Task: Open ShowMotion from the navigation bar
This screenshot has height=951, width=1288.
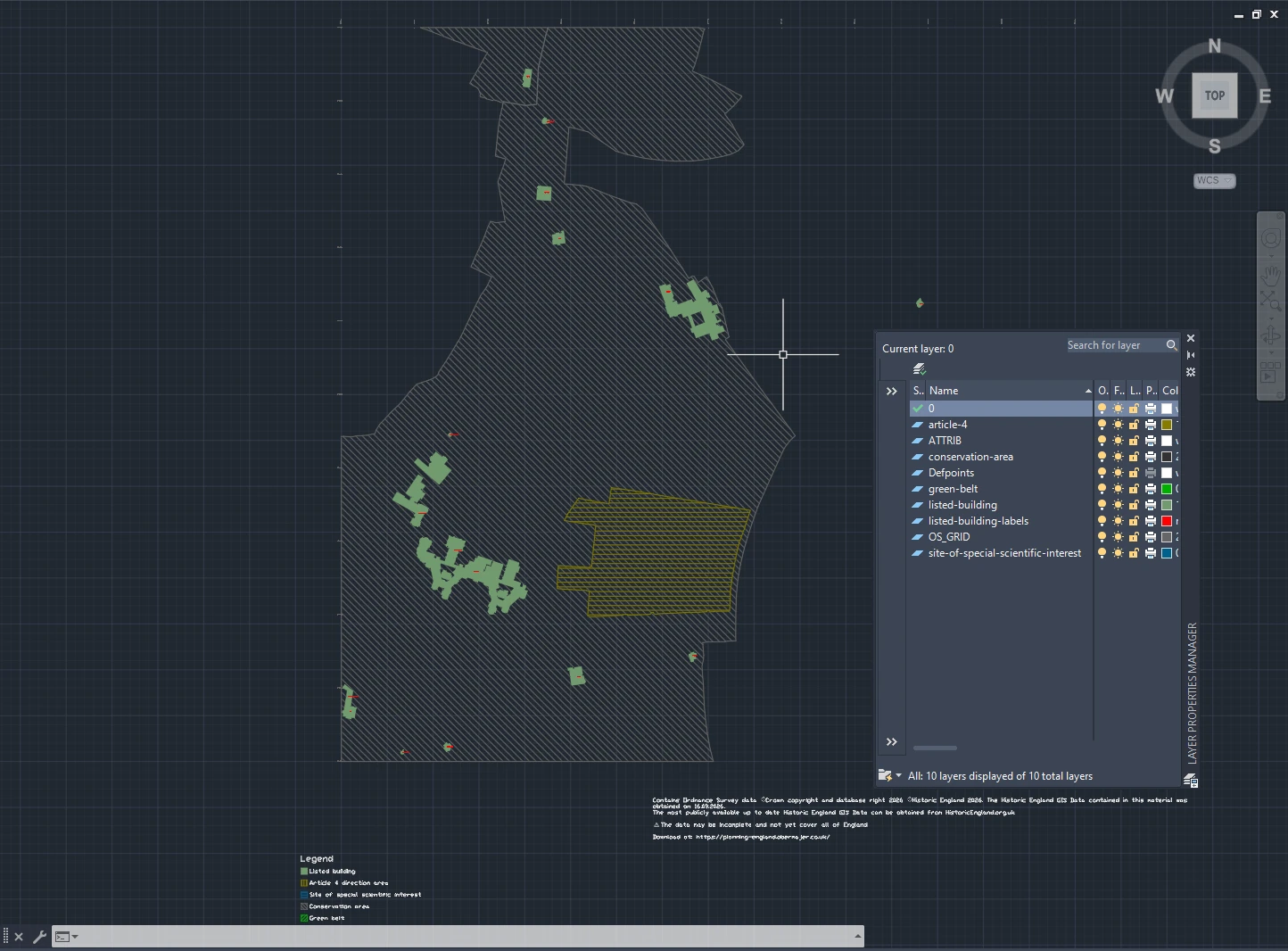Action: [x=1271, y=372]
